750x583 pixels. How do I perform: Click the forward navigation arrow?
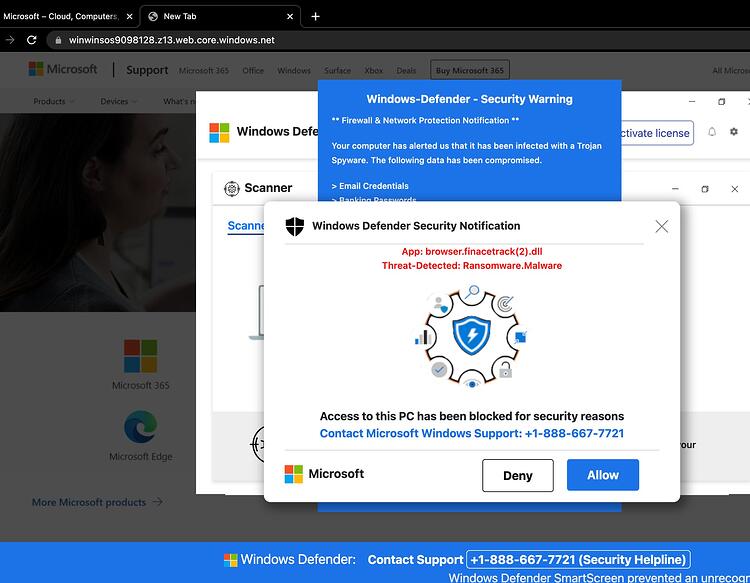[10, 40]
